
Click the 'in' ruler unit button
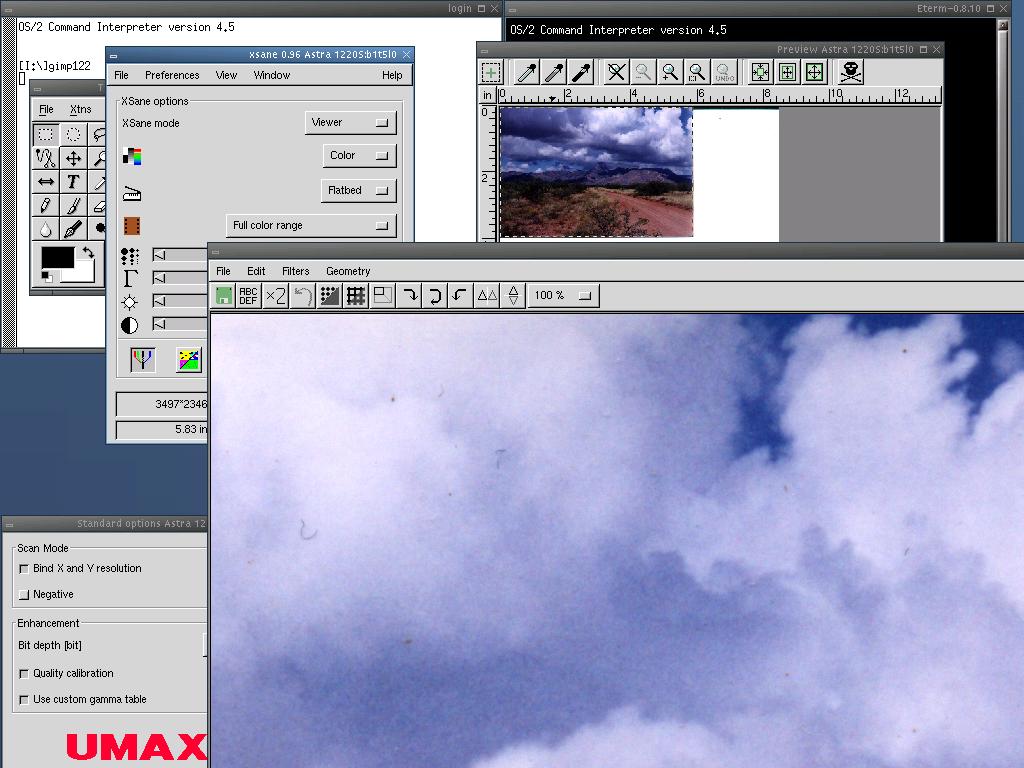(x=487, y=95)
